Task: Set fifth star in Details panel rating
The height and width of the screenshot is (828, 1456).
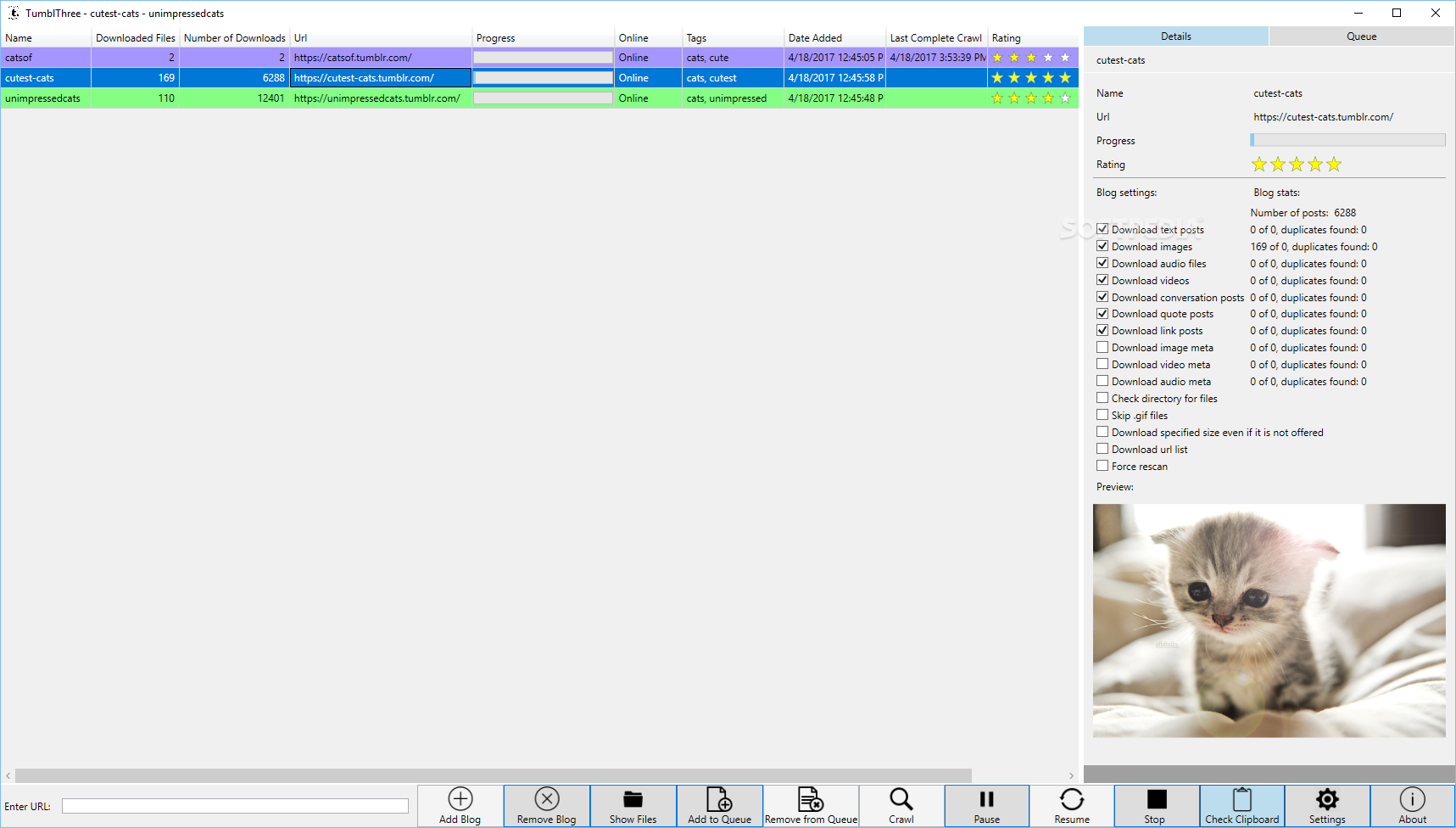Action: pyautogui.click(x=1334, y=165)
